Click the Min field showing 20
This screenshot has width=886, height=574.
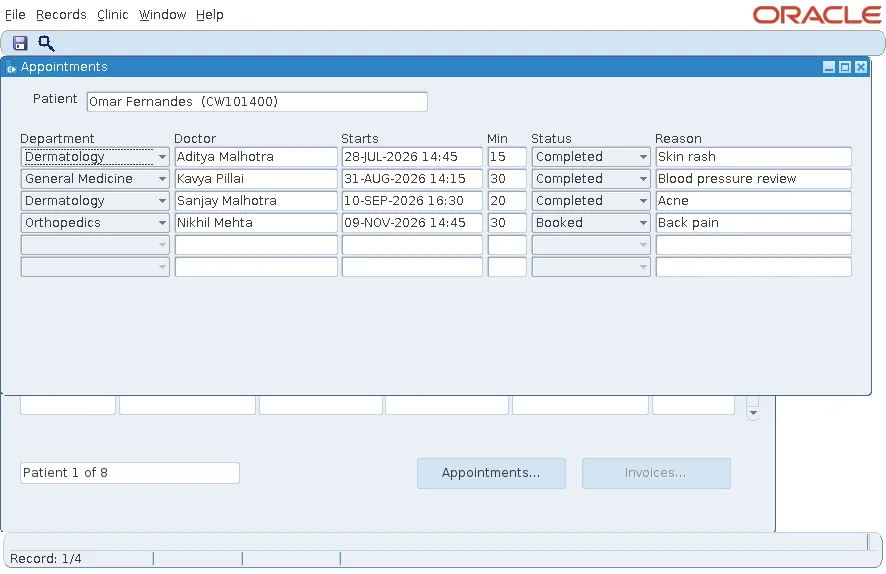pos(507,201)
